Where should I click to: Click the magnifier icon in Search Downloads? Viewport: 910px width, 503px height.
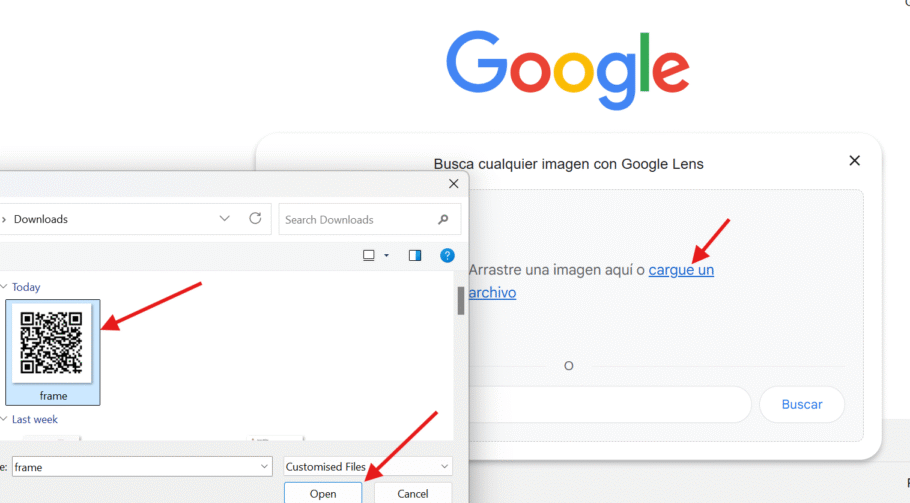(x=443, y=219)
